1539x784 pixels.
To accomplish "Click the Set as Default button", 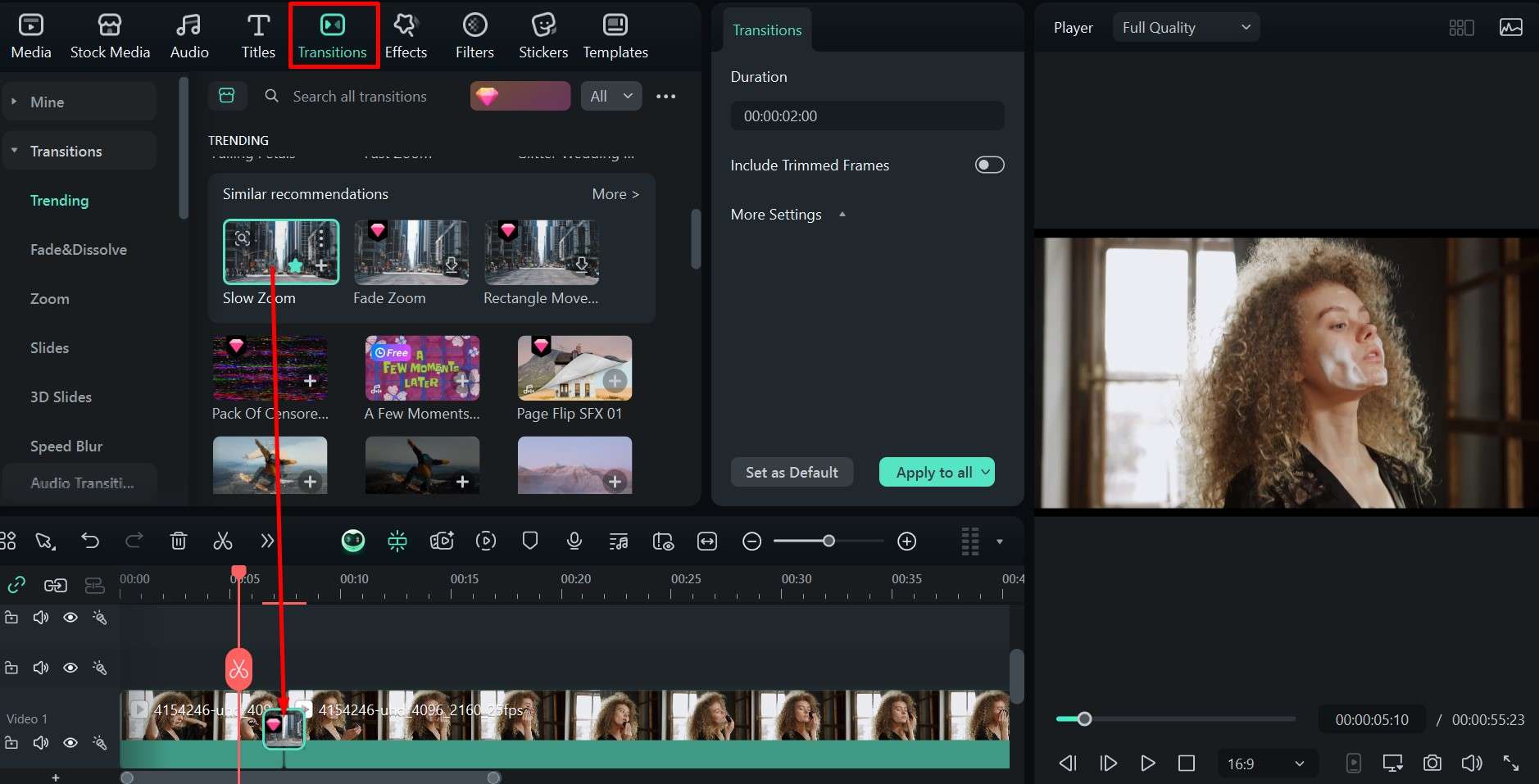I will [792, 472].
